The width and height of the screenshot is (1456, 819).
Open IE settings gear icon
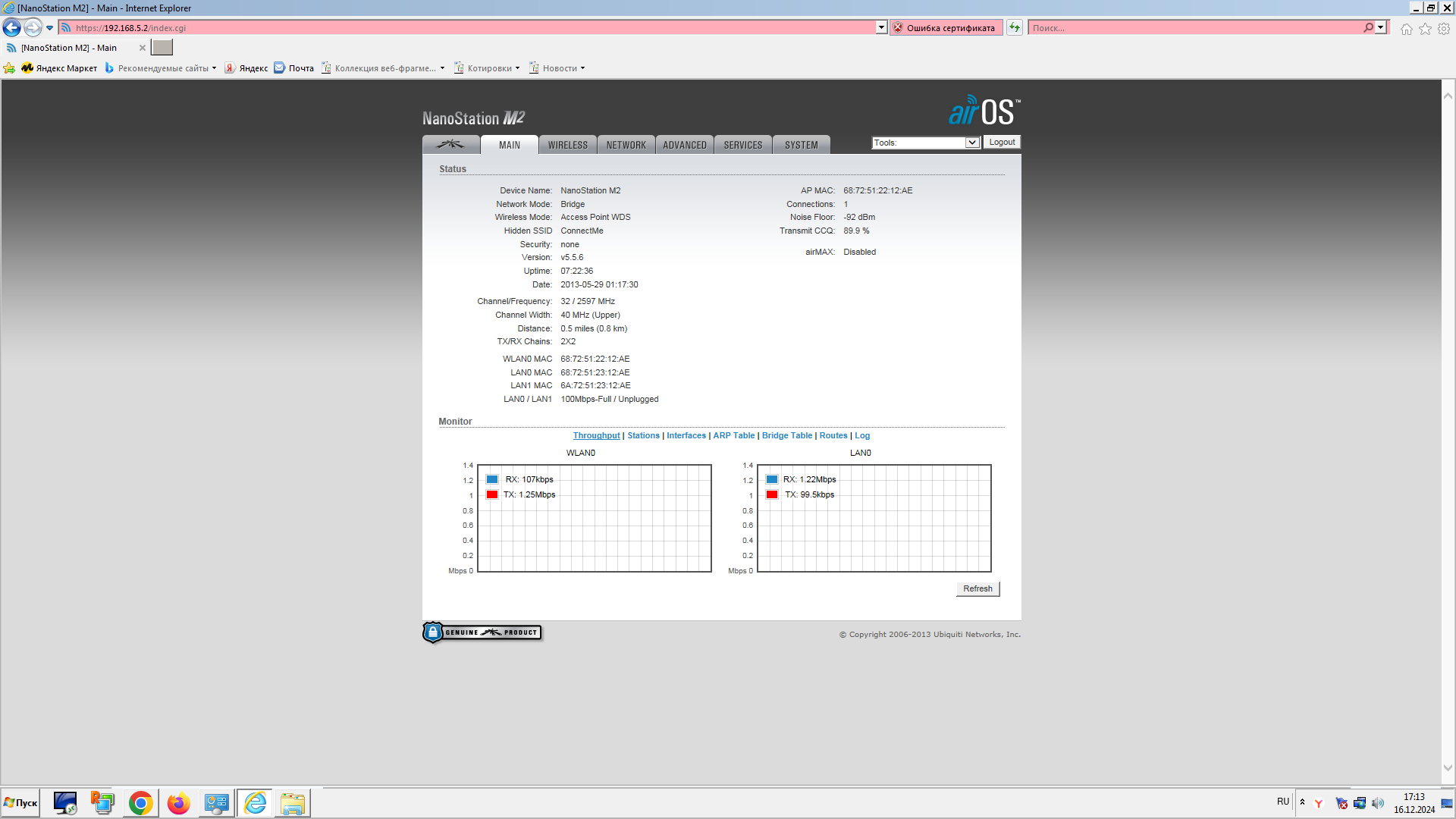[x=1444, y=29]
